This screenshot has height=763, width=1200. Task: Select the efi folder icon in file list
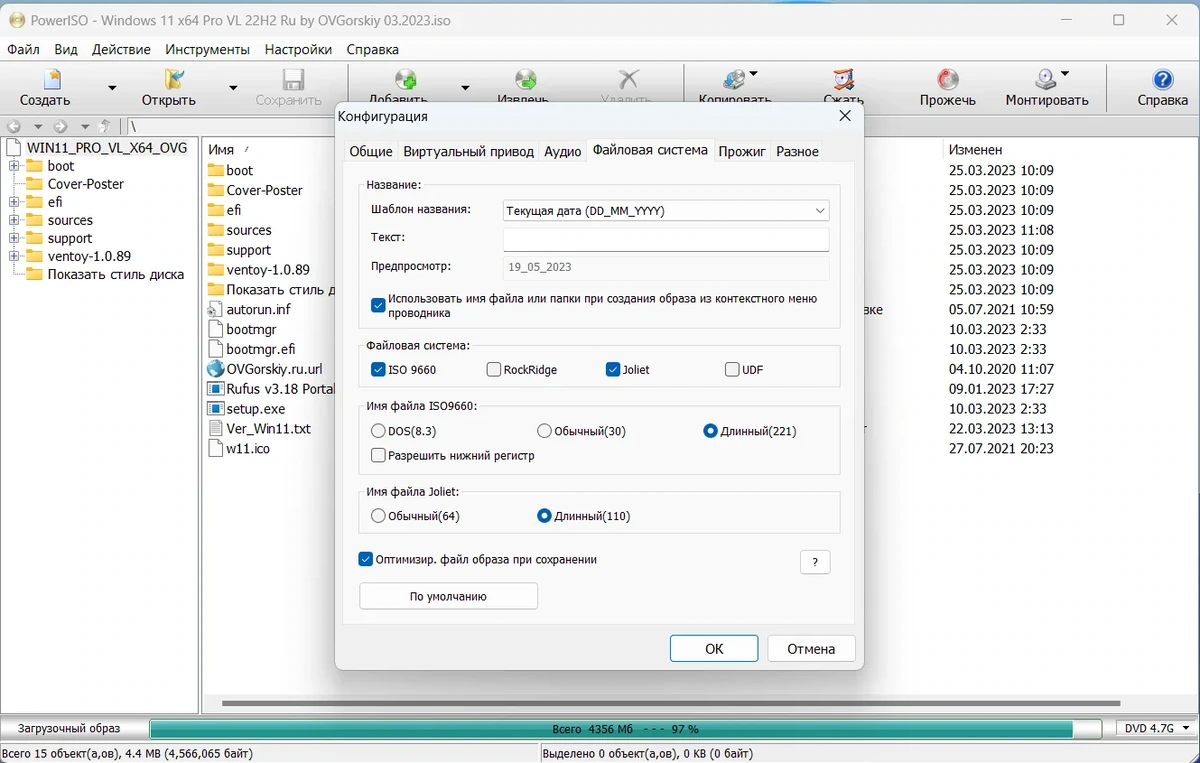click(215, 210)
